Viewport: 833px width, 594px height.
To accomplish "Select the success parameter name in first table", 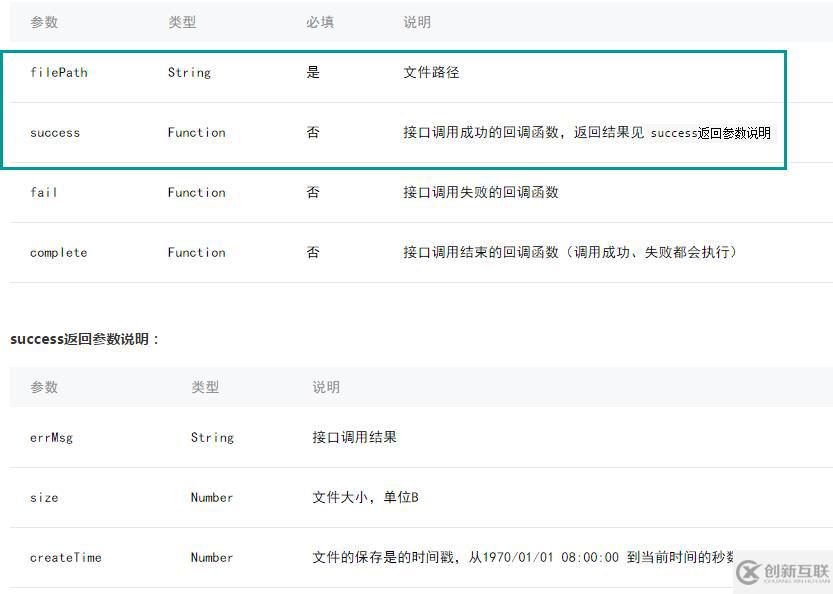I will coord(55,132).
